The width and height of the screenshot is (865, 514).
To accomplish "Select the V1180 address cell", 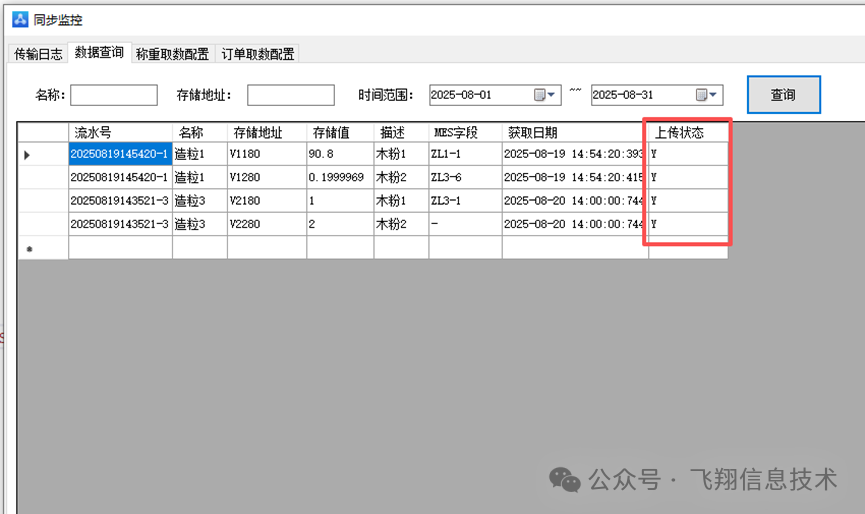I will click(267, 154).
